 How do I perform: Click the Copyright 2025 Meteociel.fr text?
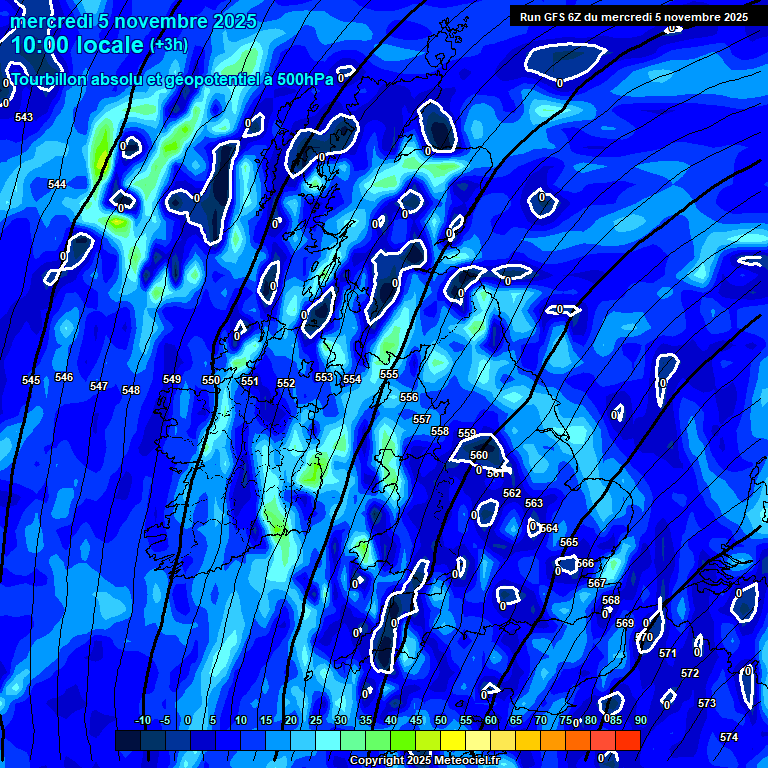(x=424, y=761)
